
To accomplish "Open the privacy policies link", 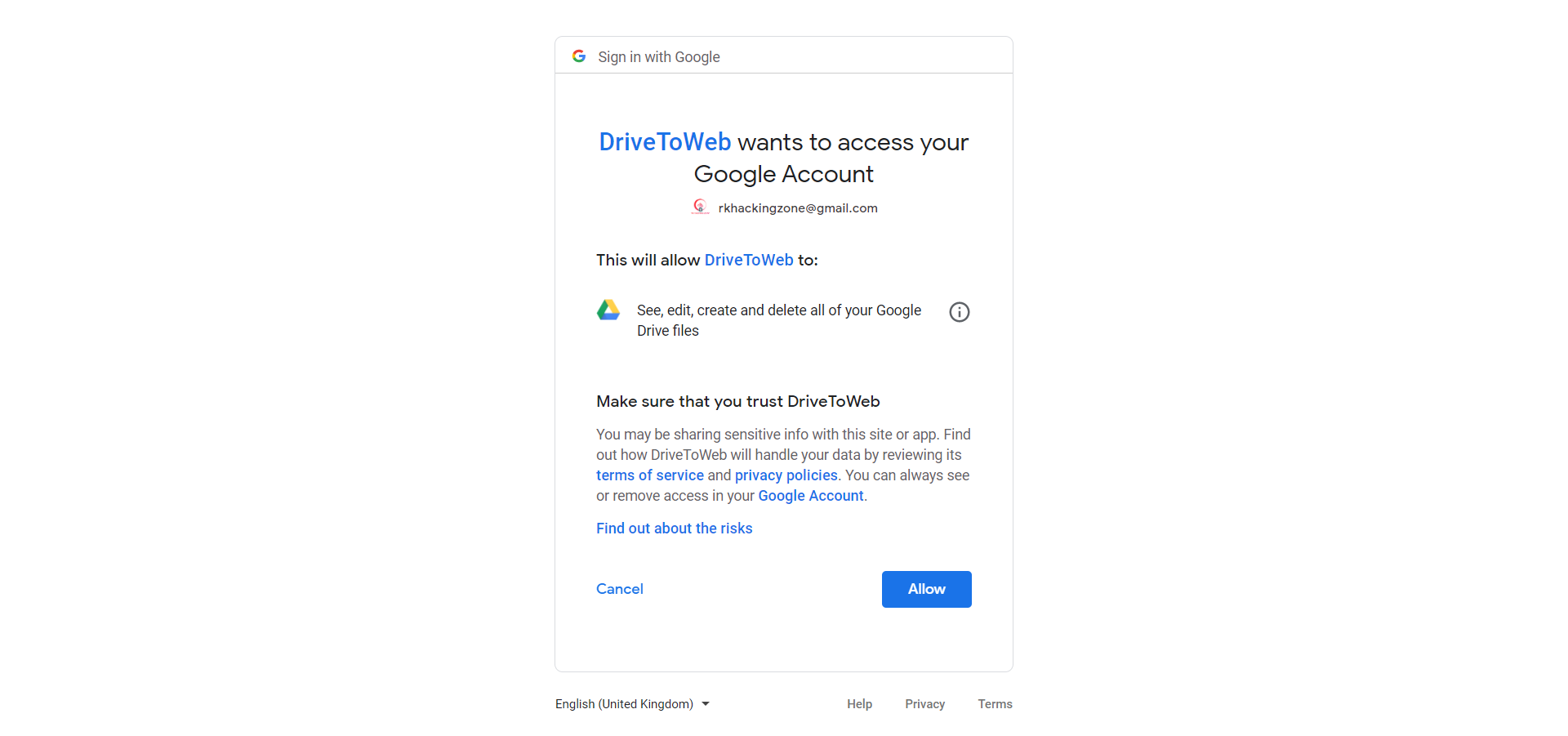I will point(786,475).
